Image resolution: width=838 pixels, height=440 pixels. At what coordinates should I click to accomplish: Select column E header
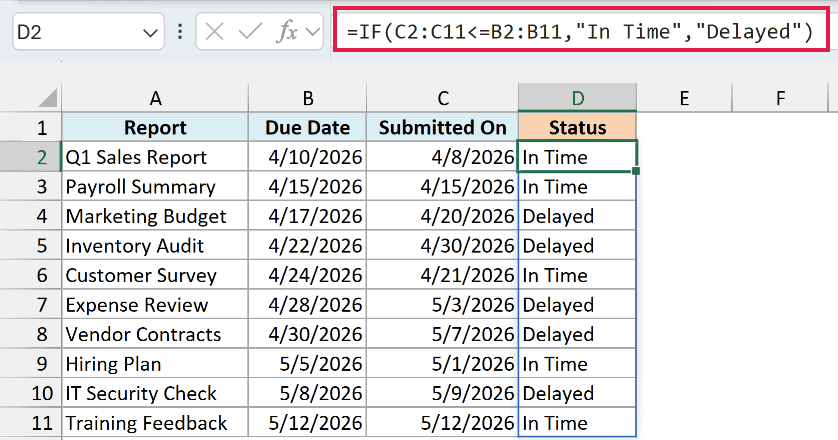684,98
